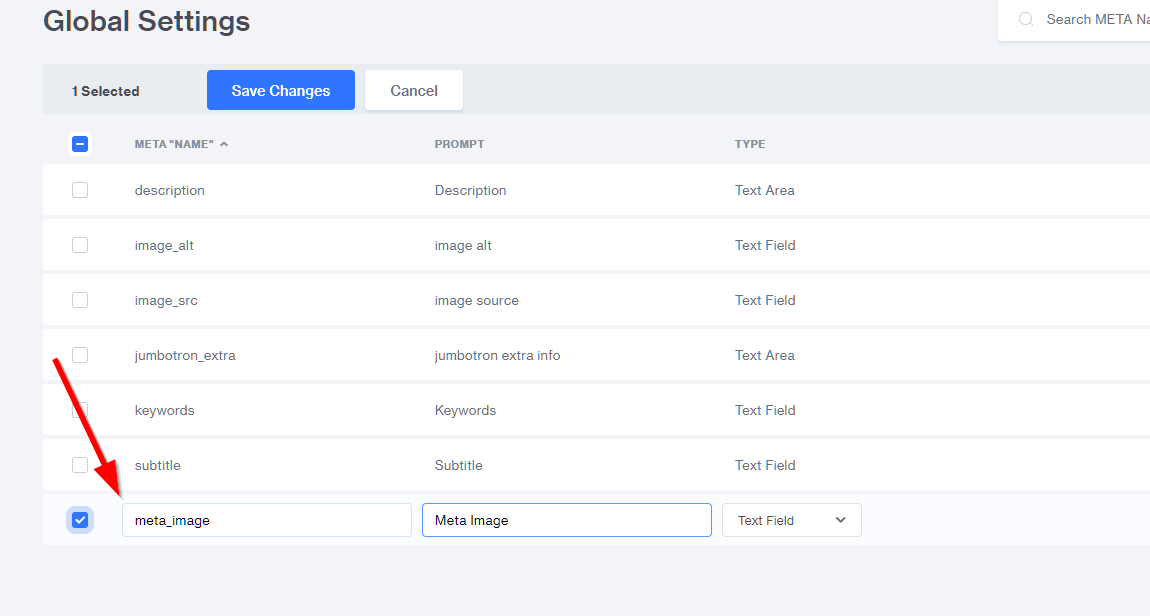The image size is (1150, 616).
Task: Sort by META "NAME" column header
Action: (x=174, y=144)
